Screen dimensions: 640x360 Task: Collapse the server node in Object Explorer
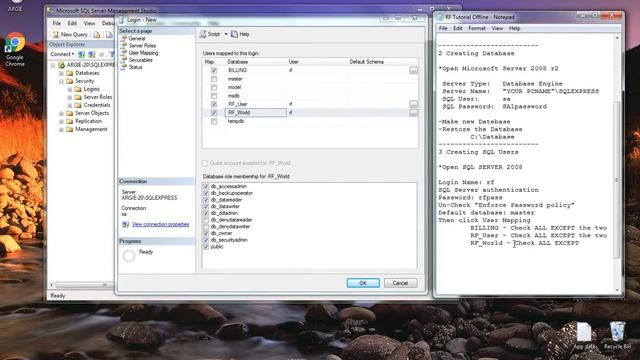53,65
